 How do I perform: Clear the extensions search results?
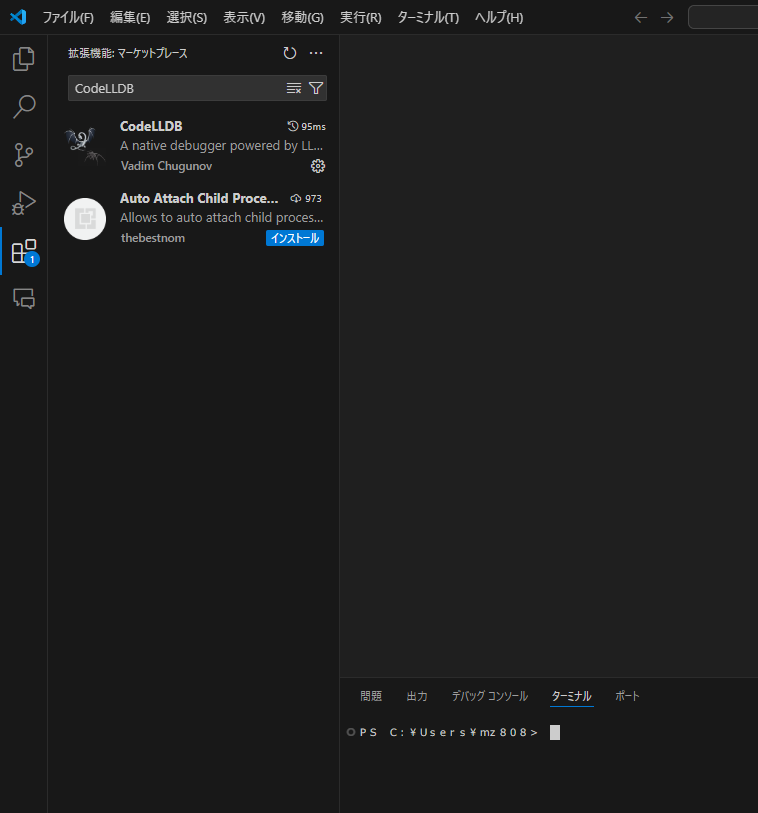point(294,88)
